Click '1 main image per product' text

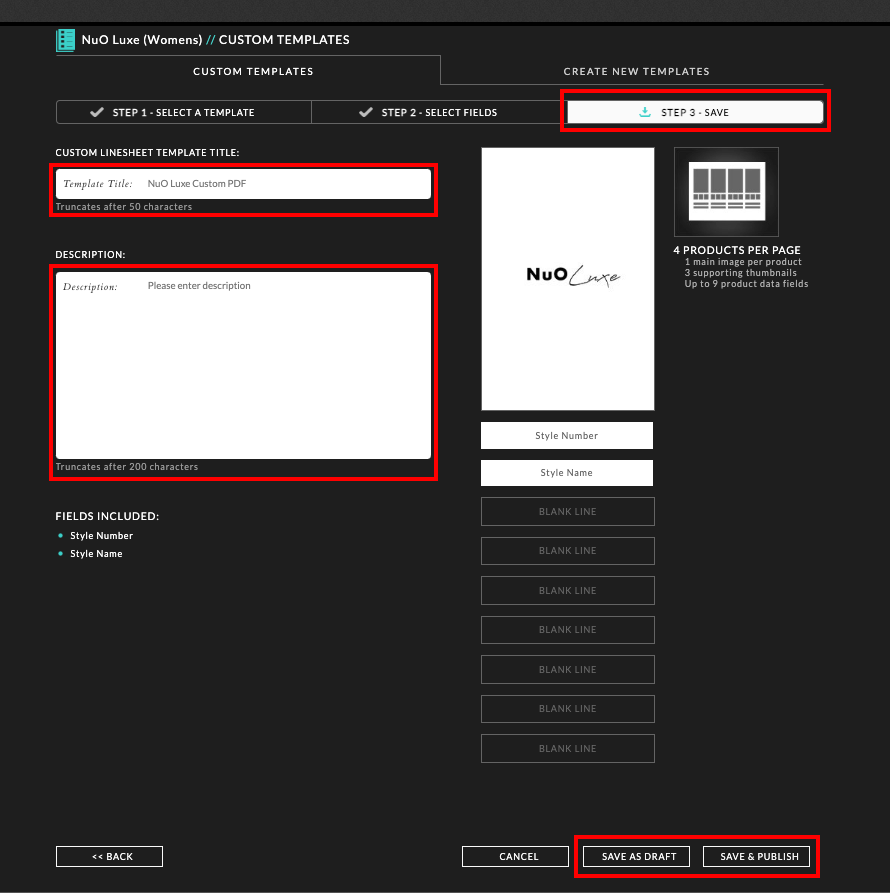click(x=743, y=262)
